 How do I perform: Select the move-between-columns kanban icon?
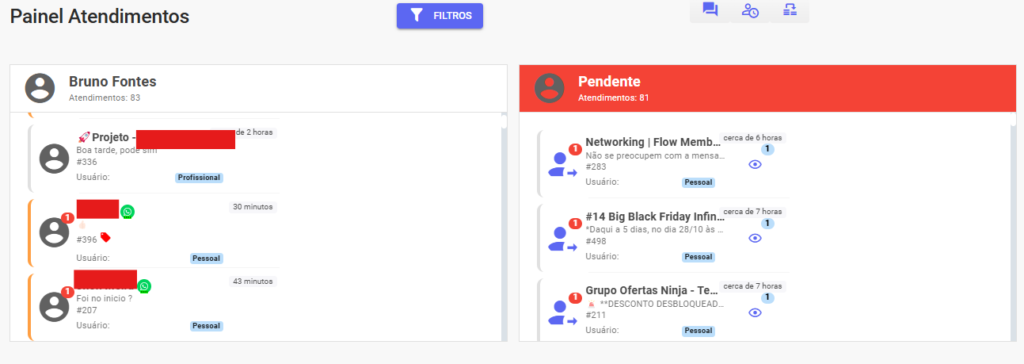click(x=790, y=10)
